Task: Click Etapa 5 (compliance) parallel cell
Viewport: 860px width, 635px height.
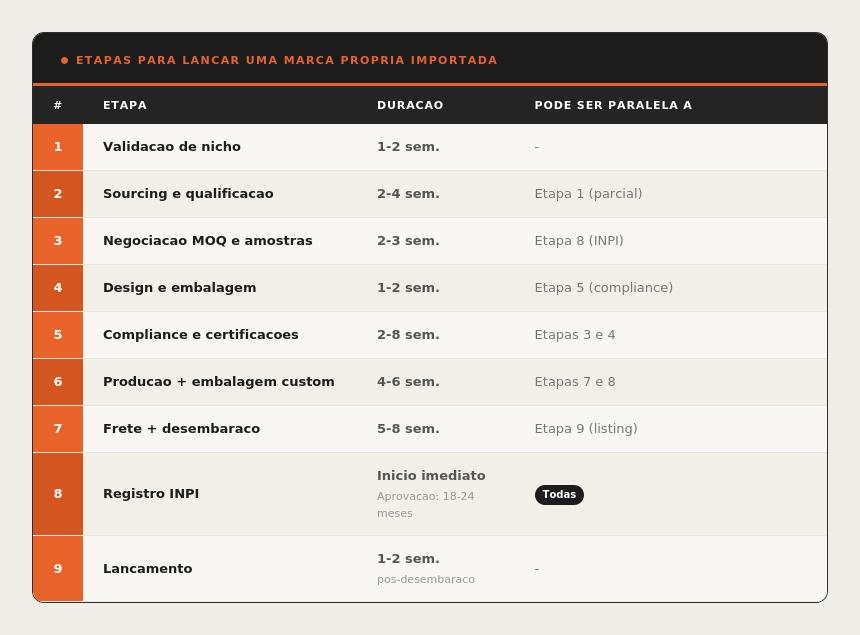Action: coord(603,288)
